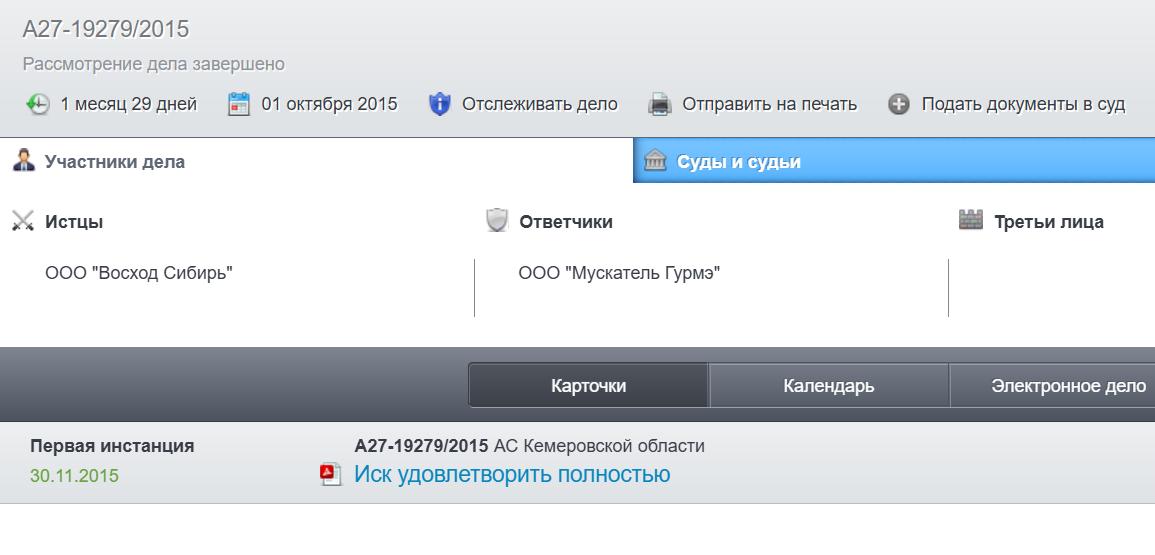Click the crossed swords icon by Истцы
Image resolution: width=1155 pixels, height=555 pixels.
tap(24, 221)
